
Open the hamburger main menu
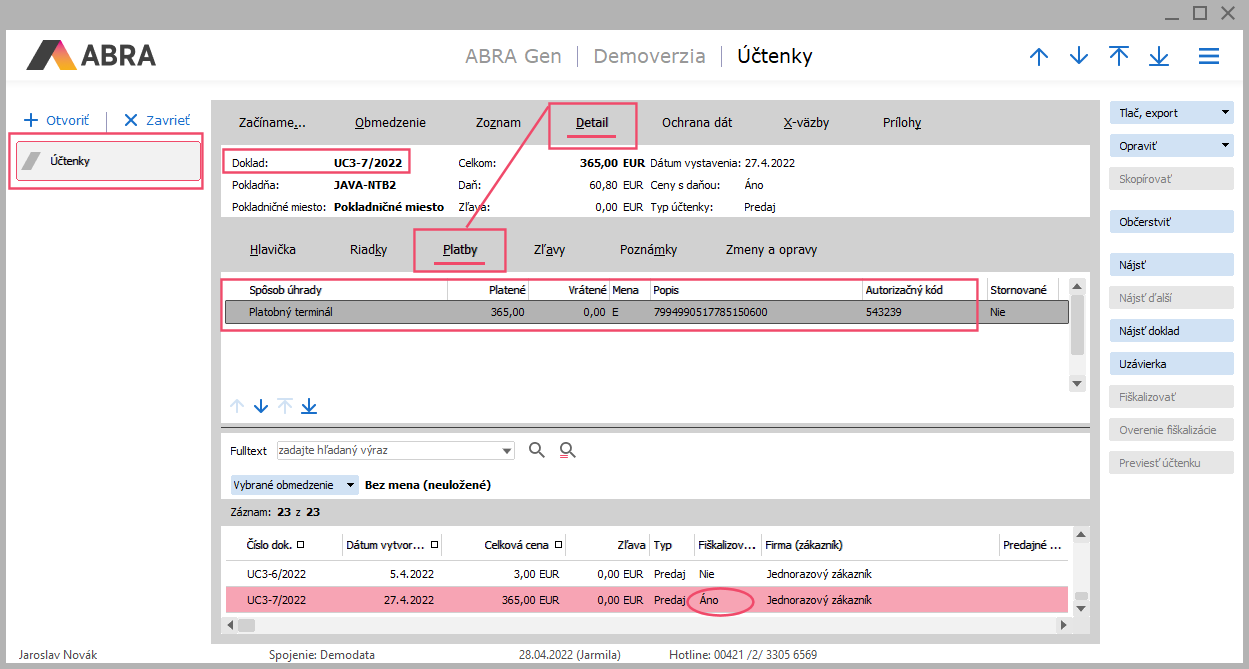pyautogui.click(x=1209, y=57)
